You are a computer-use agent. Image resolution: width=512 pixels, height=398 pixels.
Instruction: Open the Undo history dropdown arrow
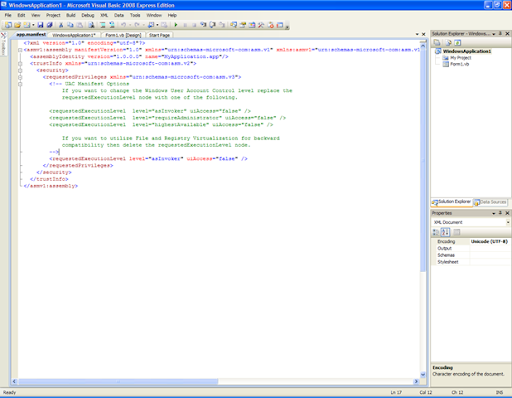pyautogui.click(x=130, y=25)
